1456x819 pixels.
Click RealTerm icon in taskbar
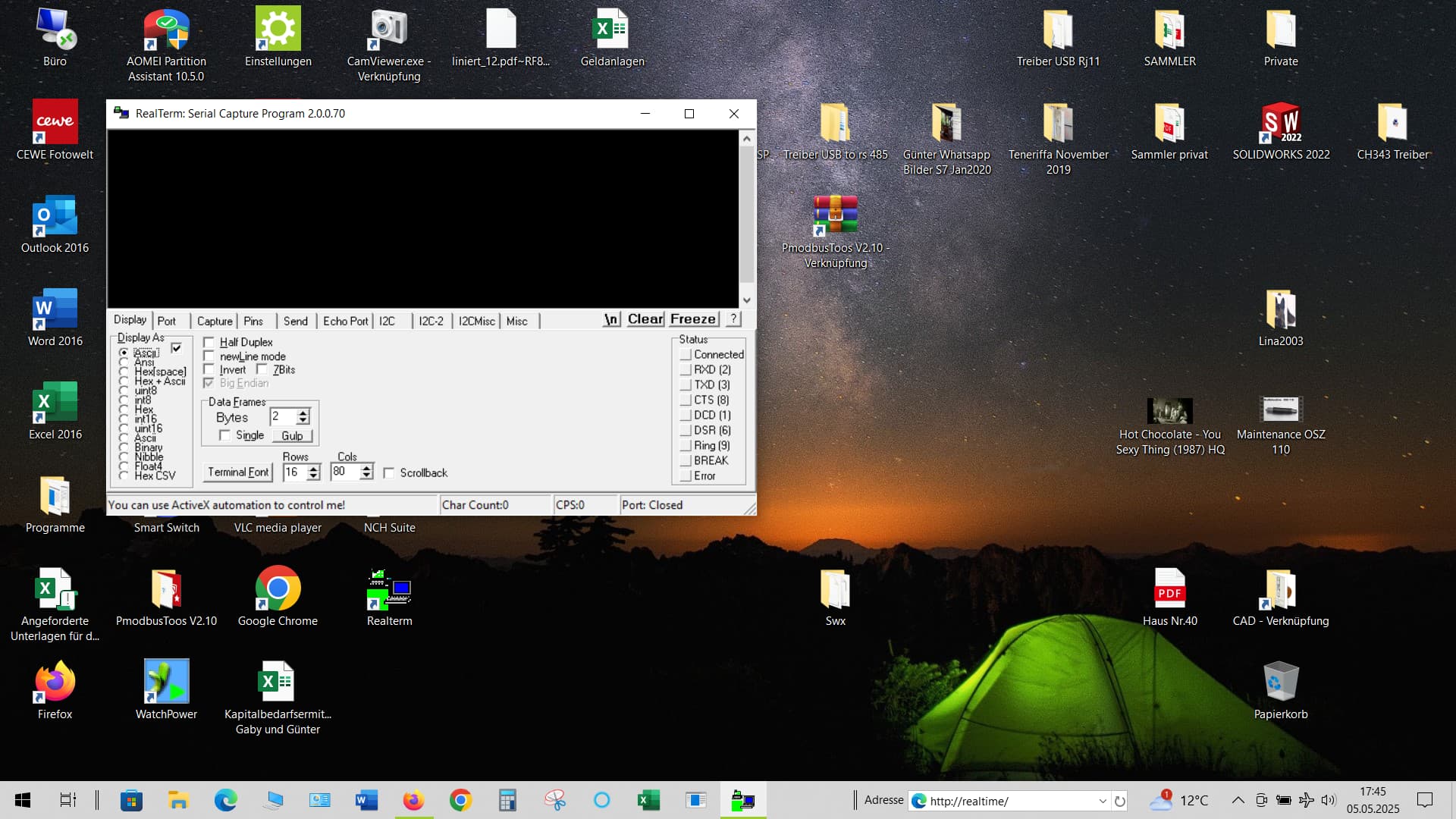(743, 800)
